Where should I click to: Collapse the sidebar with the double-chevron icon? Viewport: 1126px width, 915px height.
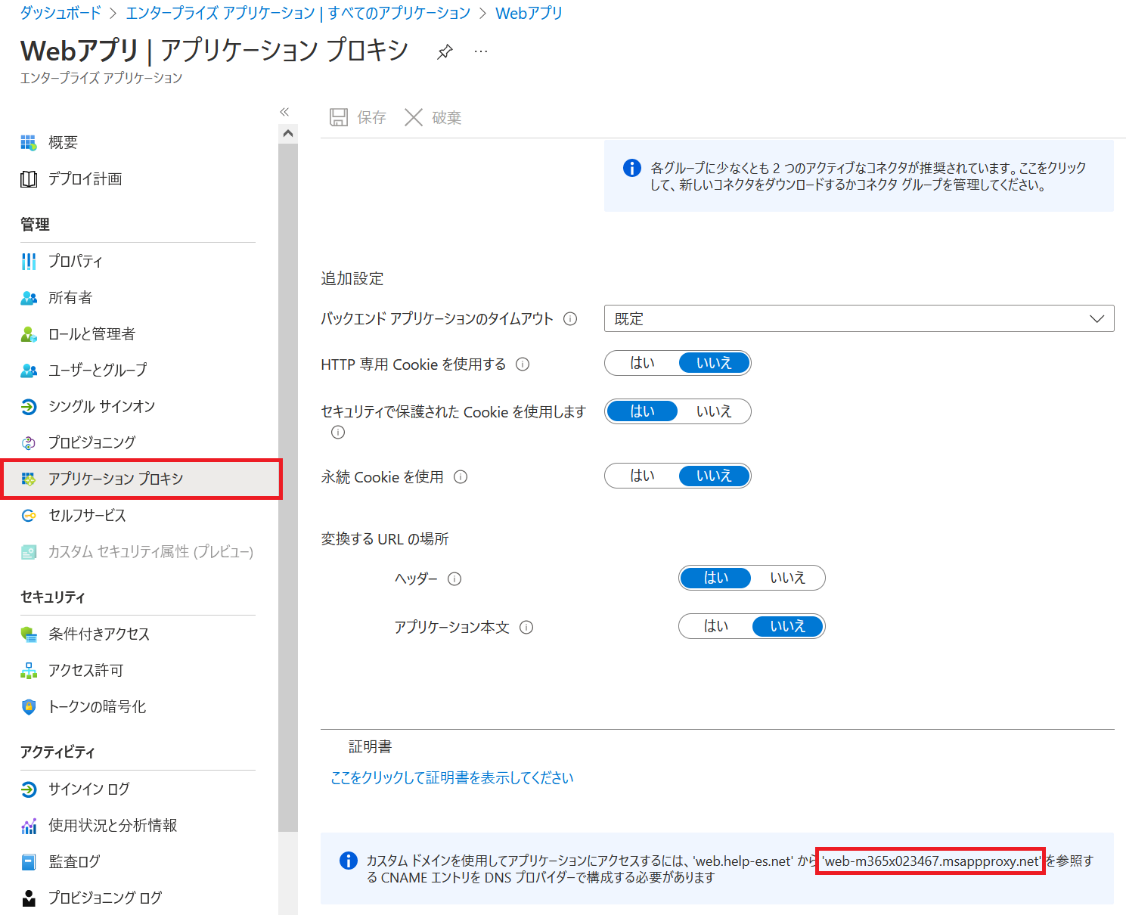pos(284,111)
